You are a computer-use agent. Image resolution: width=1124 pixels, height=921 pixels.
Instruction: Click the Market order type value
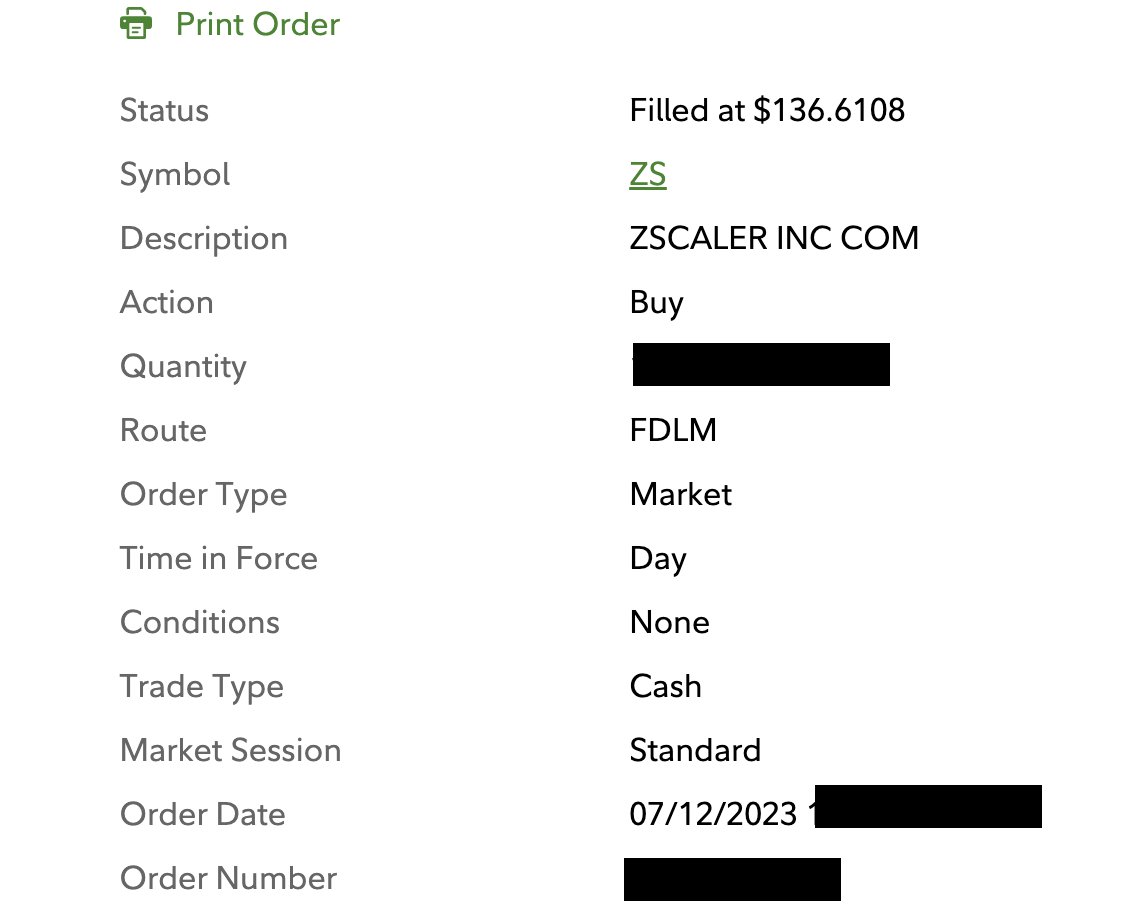681,494
